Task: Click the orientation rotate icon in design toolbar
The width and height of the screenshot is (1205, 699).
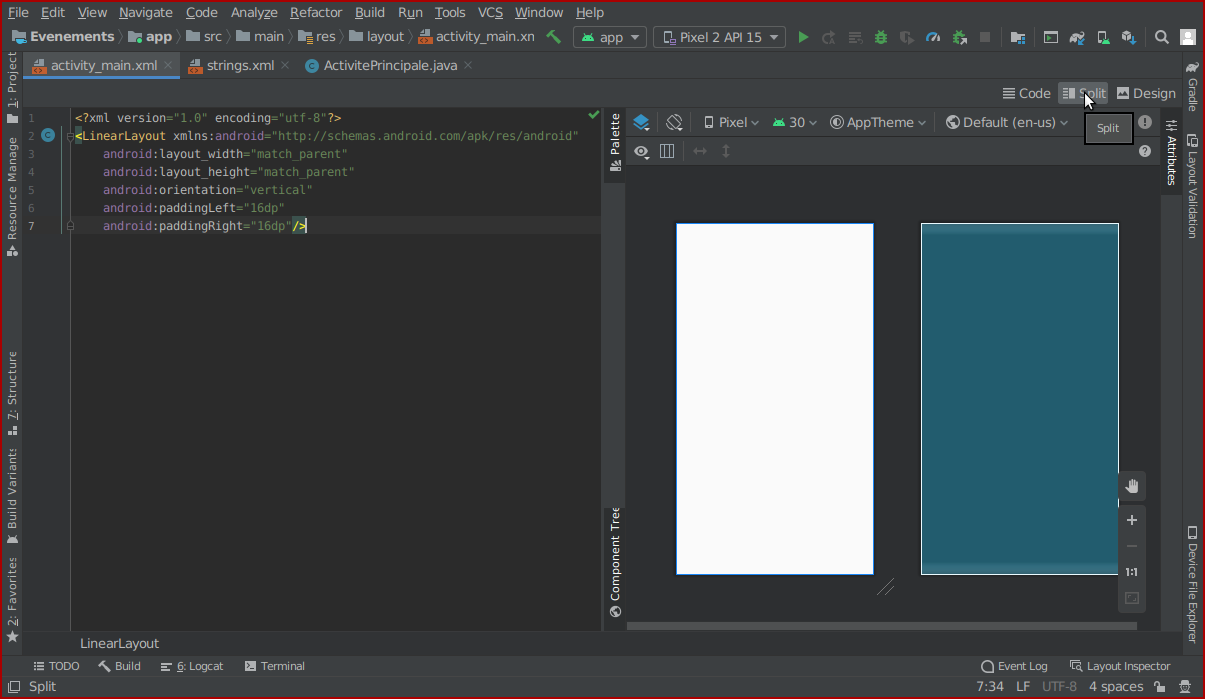Action: [674, 122]
